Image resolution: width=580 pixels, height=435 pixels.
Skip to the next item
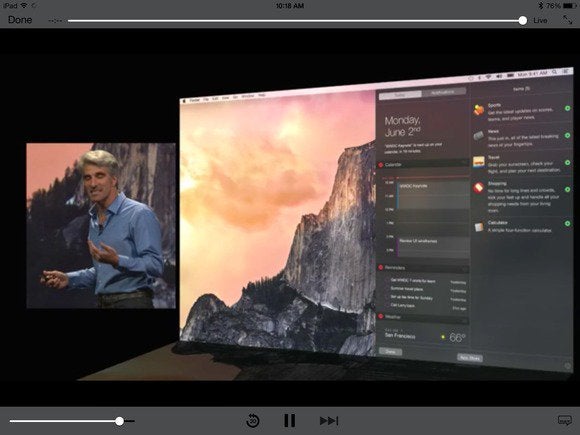(x=329, y=421)
